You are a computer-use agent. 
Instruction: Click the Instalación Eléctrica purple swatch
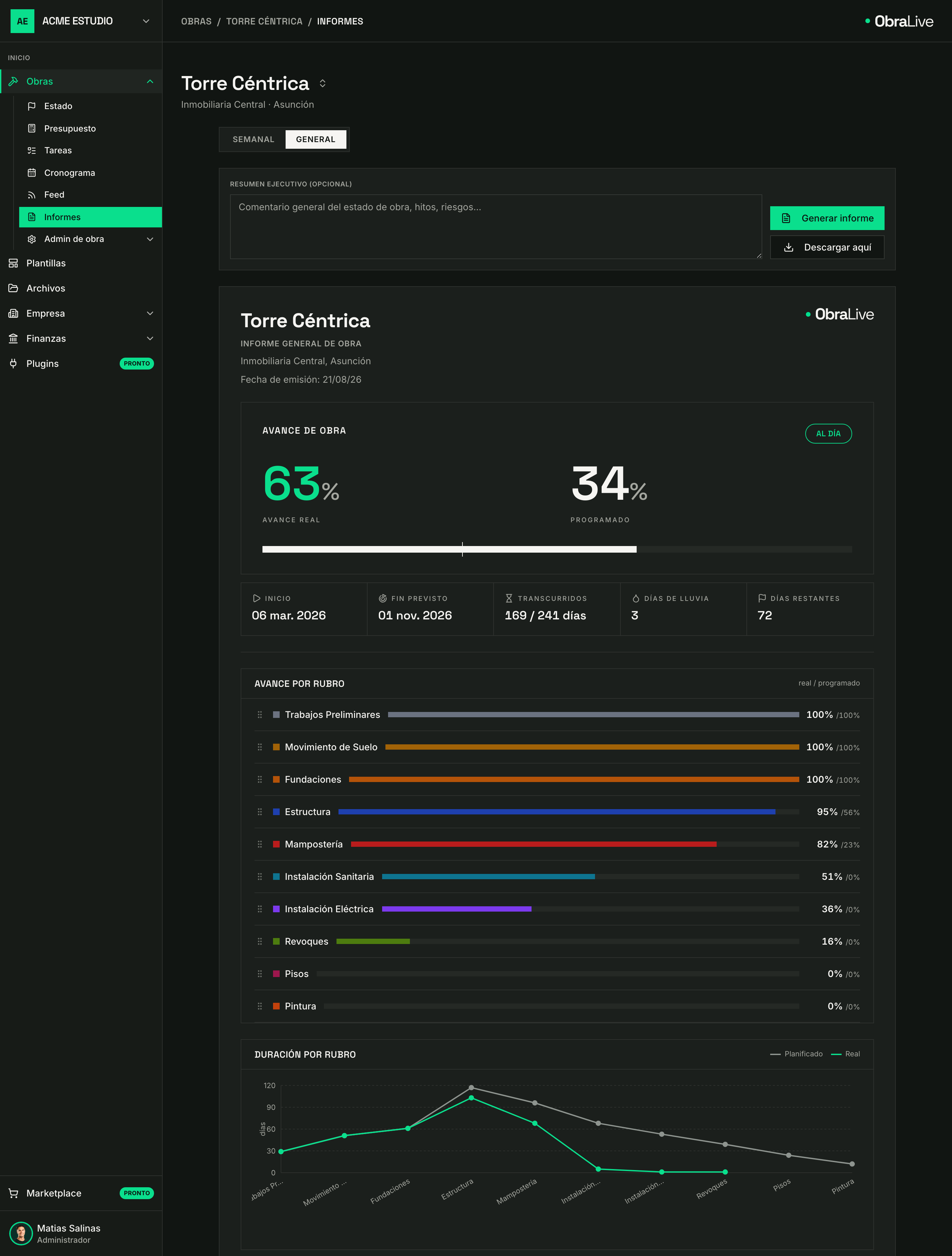(x=276, y=909)
